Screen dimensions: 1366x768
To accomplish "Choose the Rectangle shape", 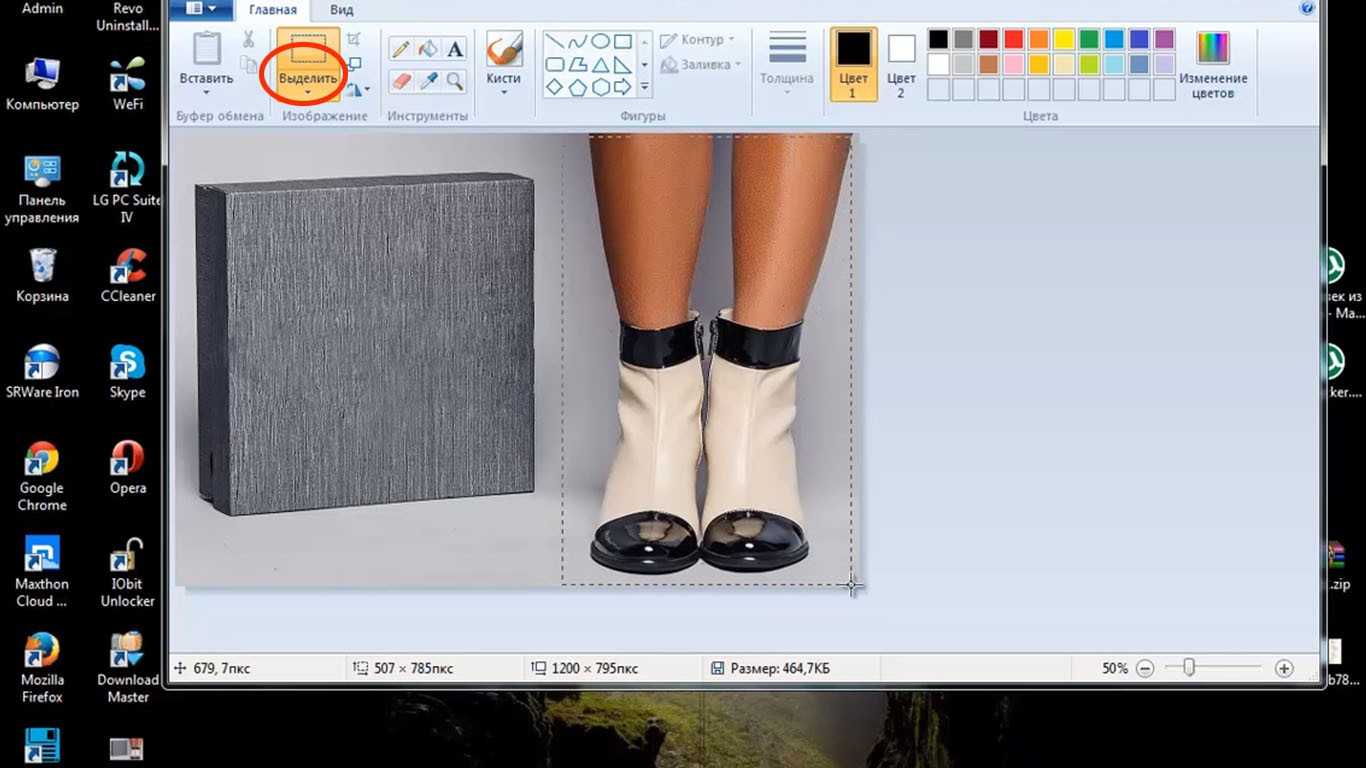I will pos(623,42).
